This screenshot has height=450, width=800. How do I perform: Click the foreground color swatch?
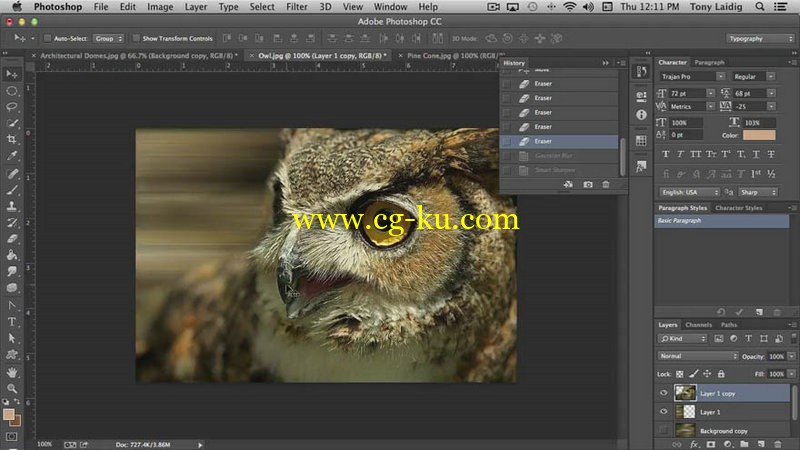point(9,414)
